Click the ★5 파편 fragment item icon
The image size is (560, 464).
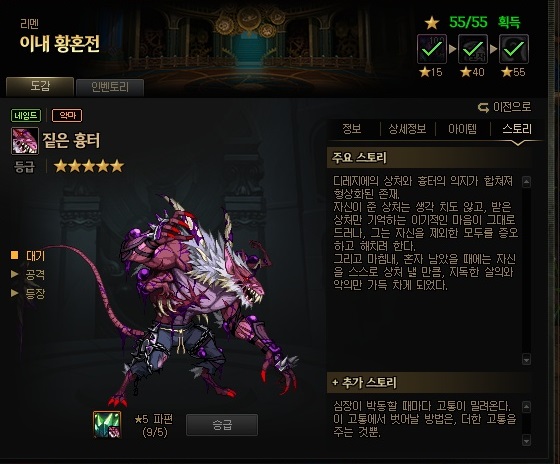107,424
